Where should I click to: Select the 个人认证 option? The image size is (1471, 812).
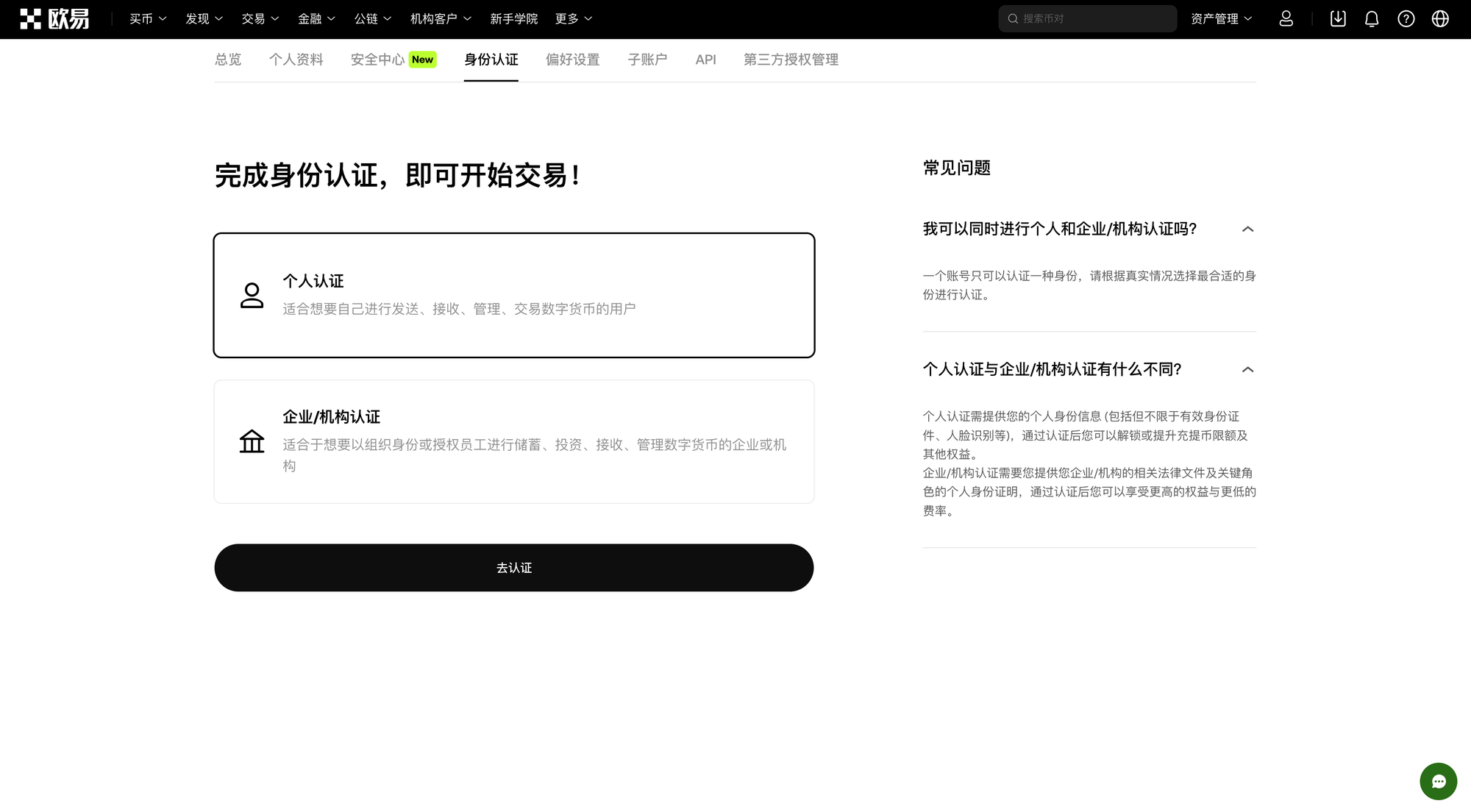[513, 294]
